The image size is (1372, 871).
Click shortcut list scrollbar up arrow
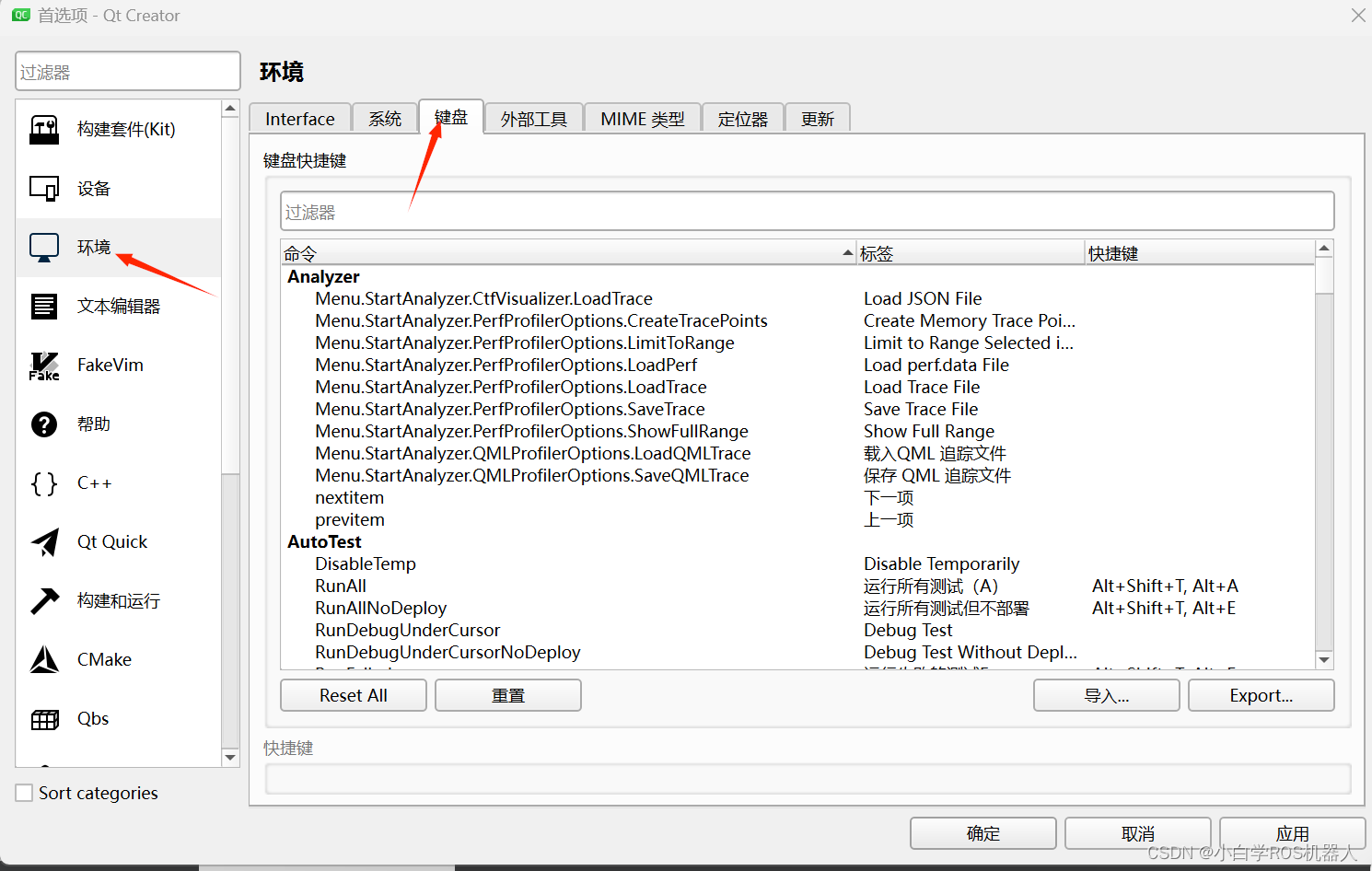pos(1324,249)
